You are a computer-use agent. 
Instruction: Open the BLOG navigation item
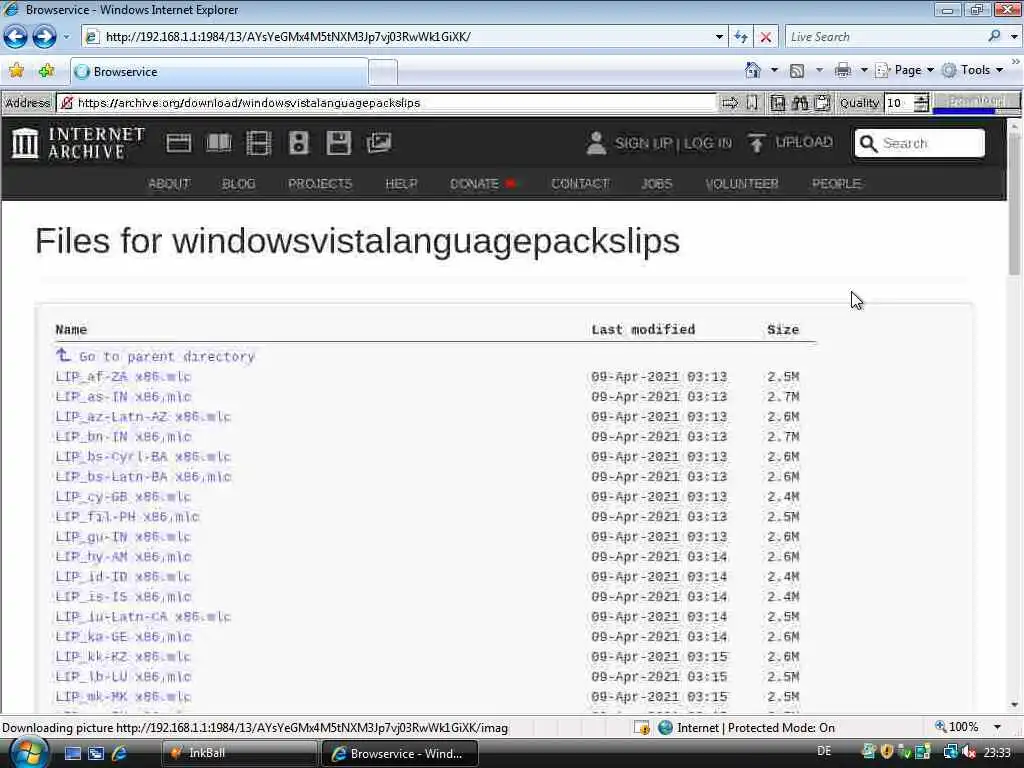tap(238, 184)
